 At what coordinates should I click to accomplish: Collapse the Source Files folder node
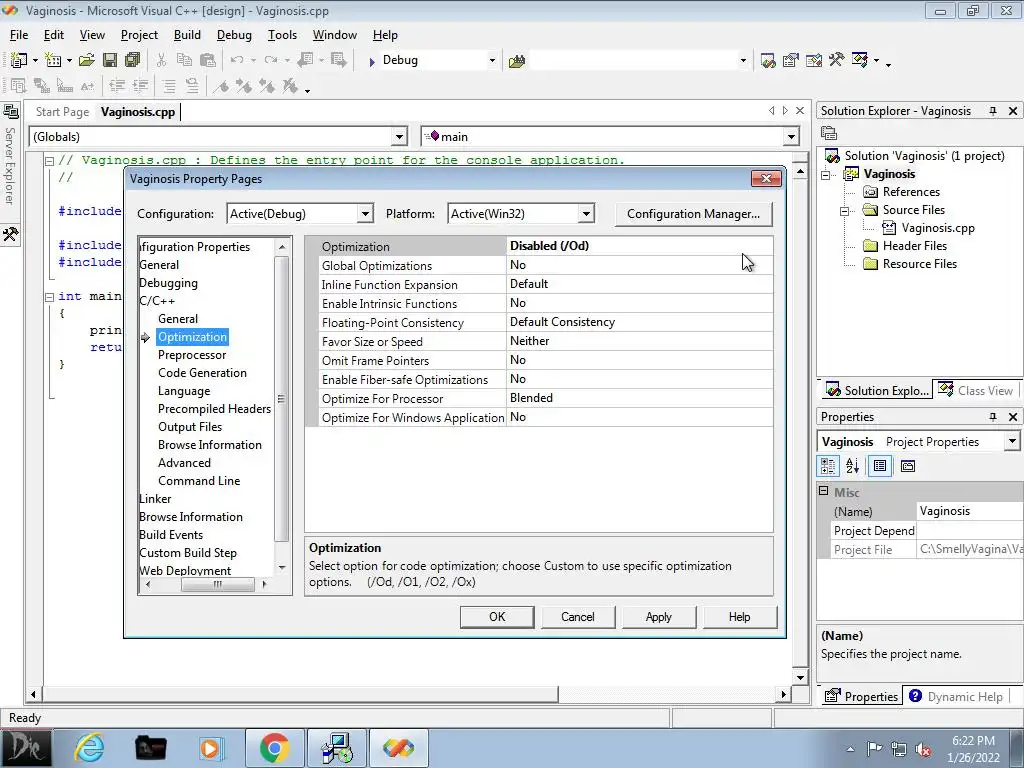point(844,211)
